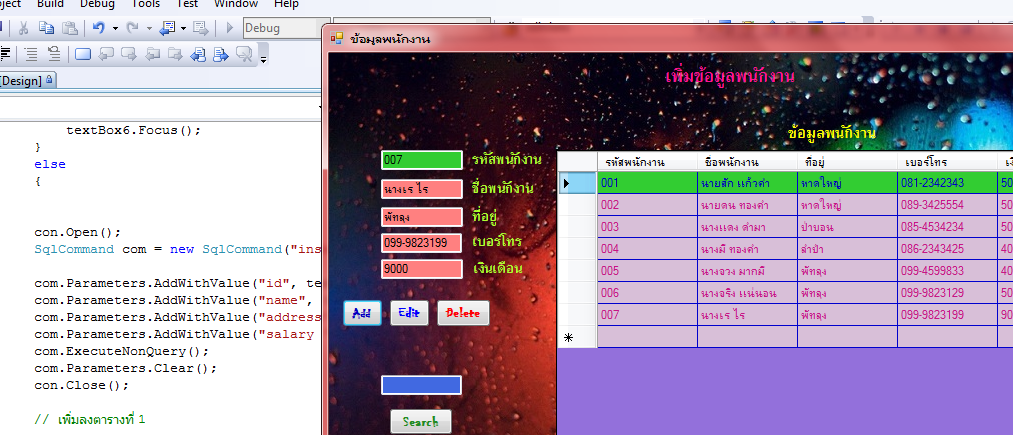Viewport: 1013px width, 435px height.
Task: Open the Test menu
Action: click(187, 5)
